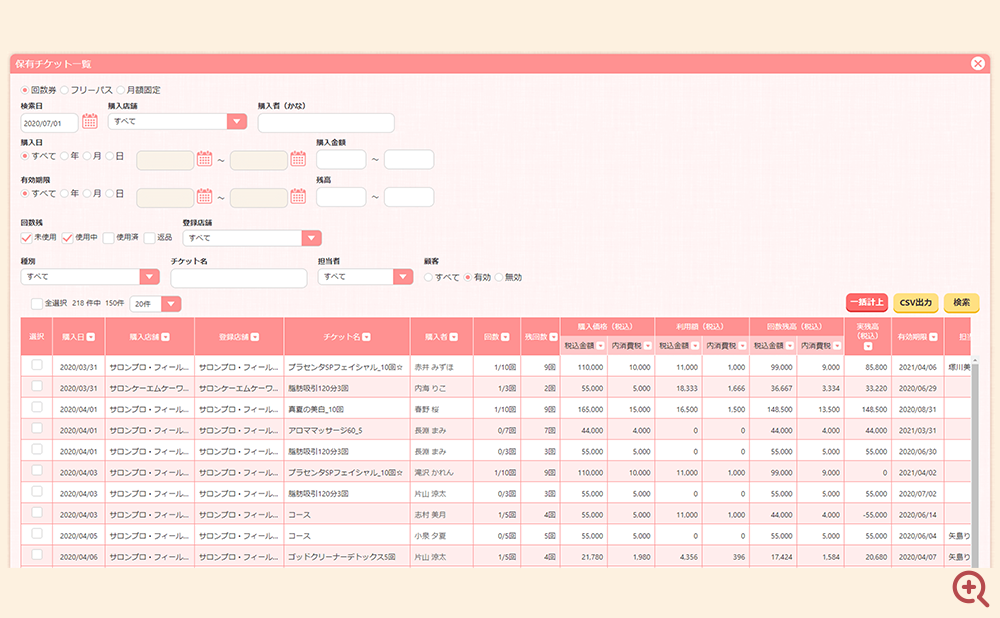Screen dimensions: 1000x618
Task: Uncheck the 使用中 checkbox
Action: pyautogui.click(x=67, y=238)
